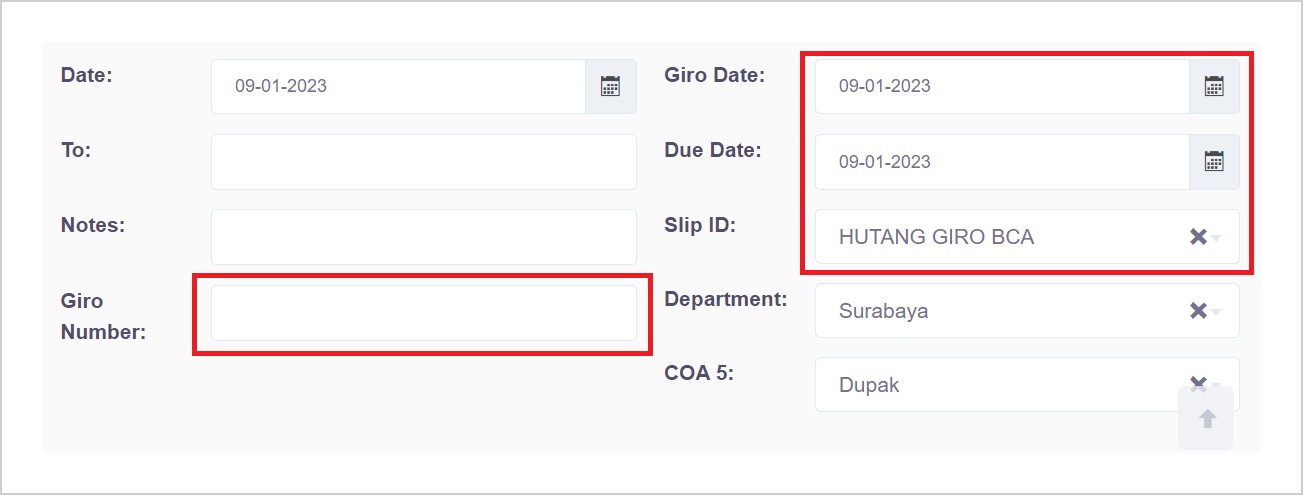Screen dimensions: 1303x495
Task: Remove the Dupak COA 5 selection
Action: point(1197,383)
